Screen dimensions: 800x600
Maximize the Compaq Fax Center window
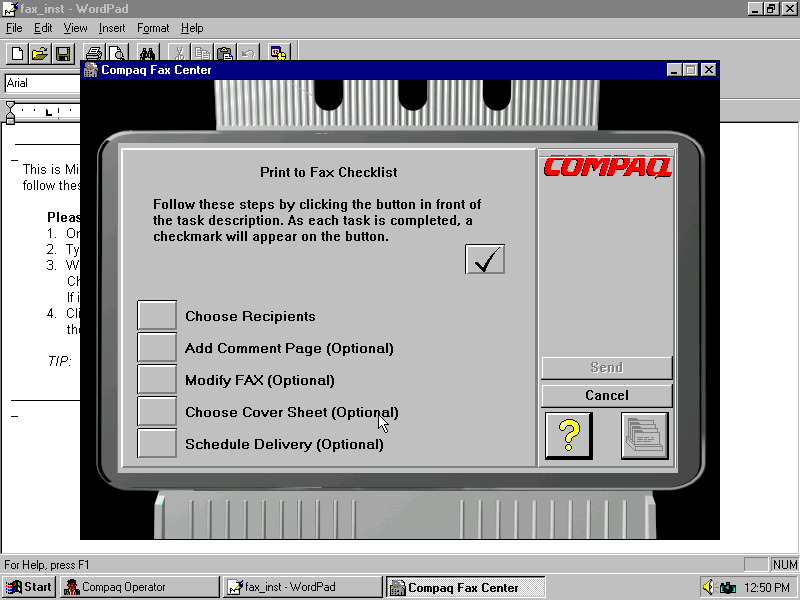691,70
